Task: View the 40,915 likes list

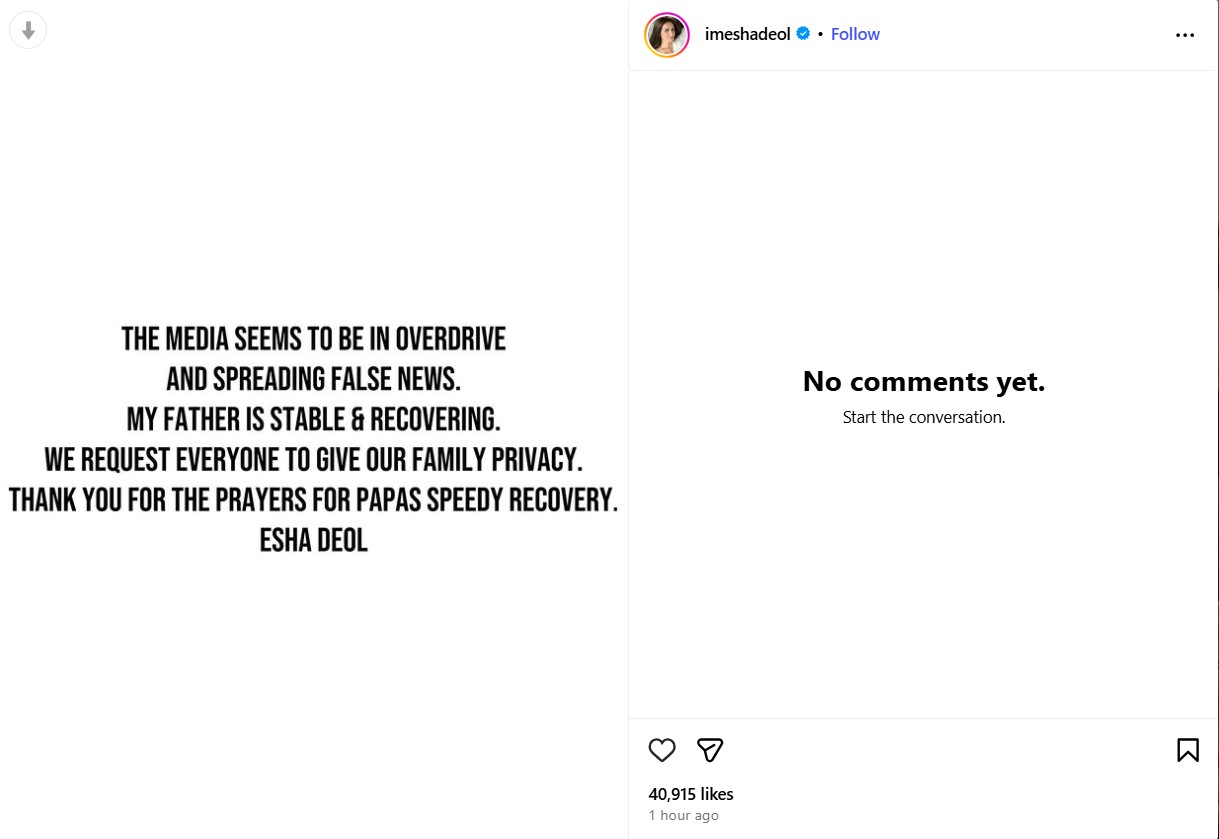Action: [691, 794]
